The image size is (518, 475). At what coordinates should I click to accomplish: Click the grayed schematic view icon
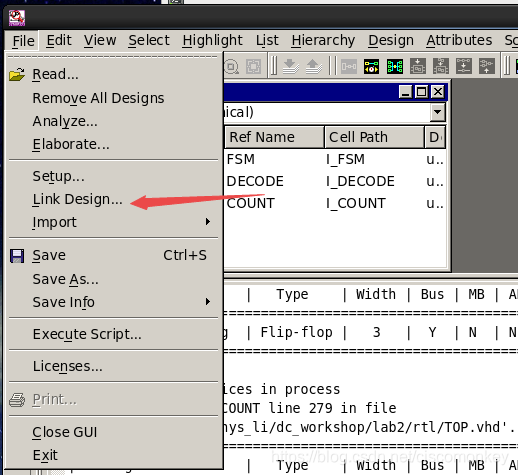pyautogui.click(x=349, y=66)
